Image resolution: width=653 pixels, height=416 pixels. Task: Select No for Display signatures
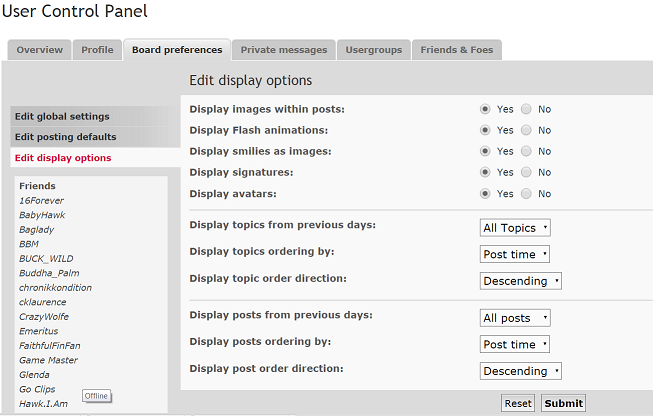click(526, 172)
